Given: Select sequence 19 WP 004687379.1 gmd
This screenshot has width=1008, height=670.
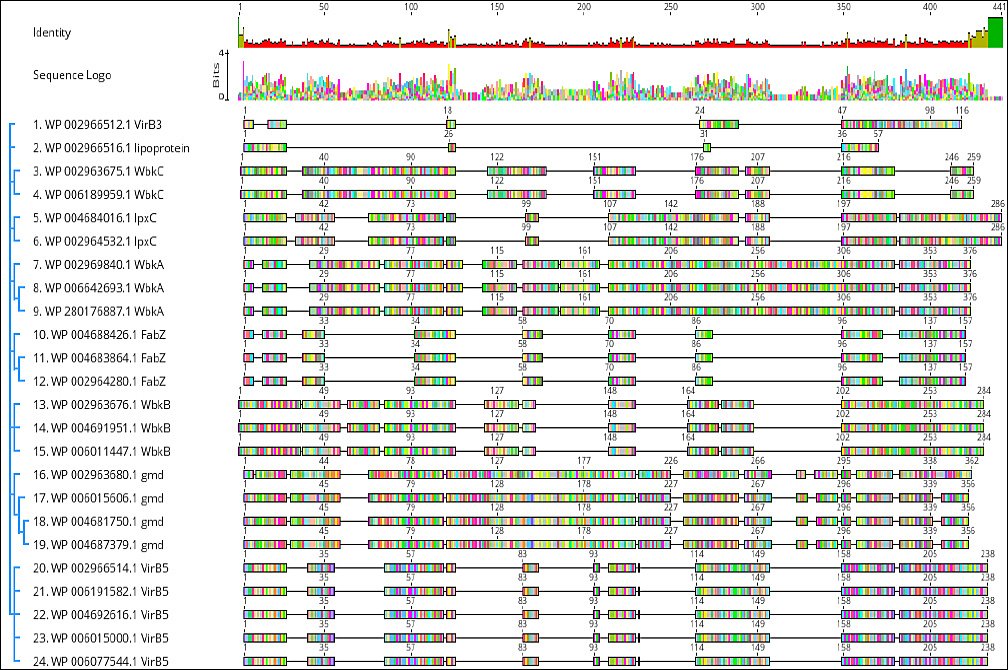Looking at the screenshot, I should 98,545.
